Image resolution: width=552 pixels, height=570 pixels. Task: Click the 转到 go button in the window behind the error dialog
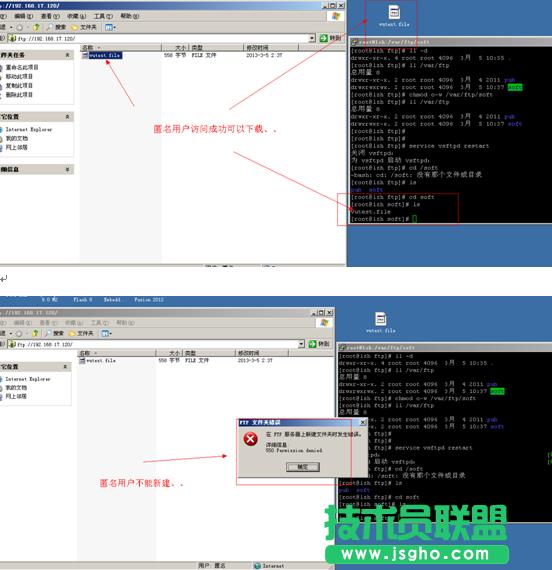click(319, 344)
